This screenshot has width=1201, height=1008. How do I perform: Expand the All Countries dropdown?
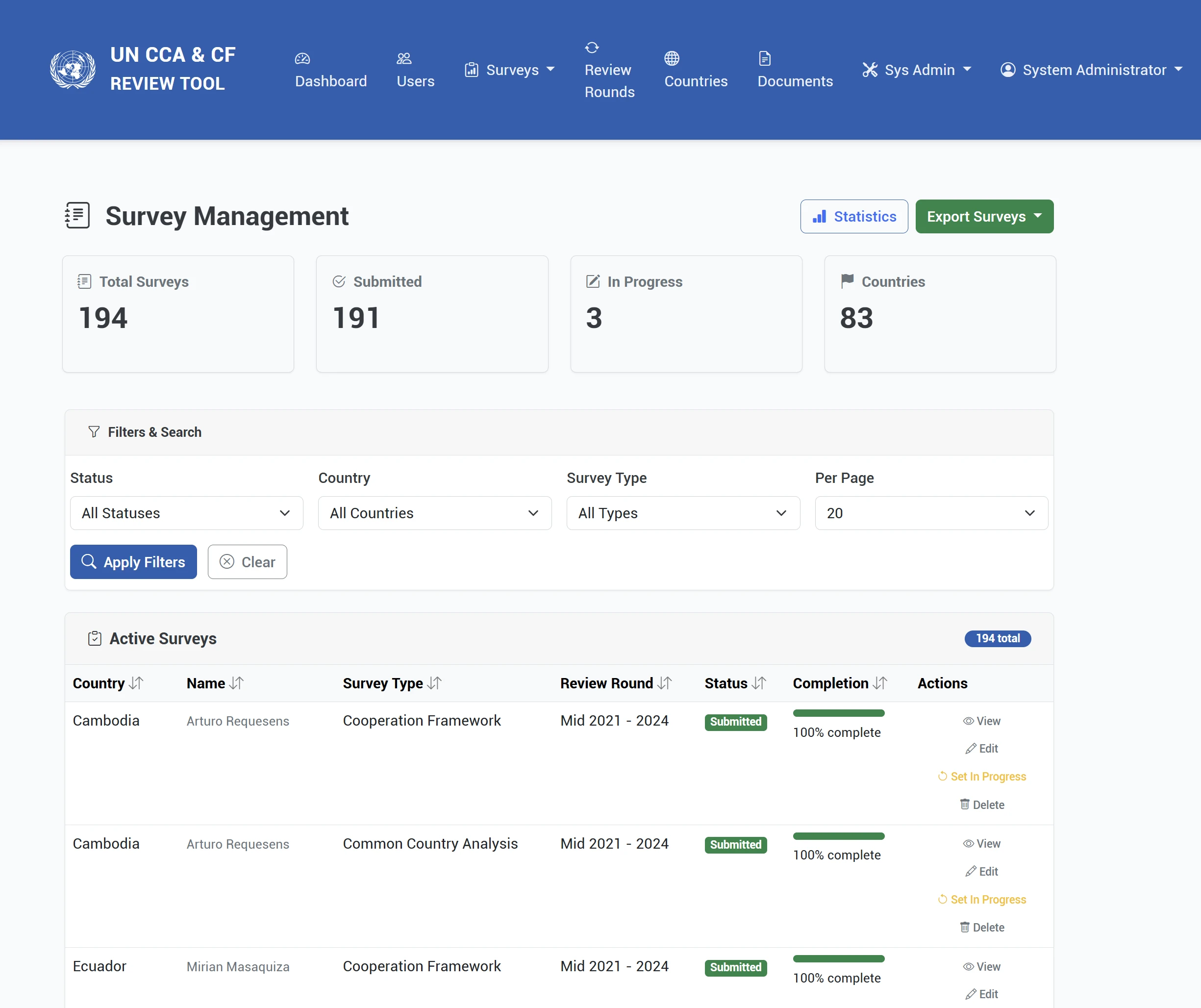[435, 513]
